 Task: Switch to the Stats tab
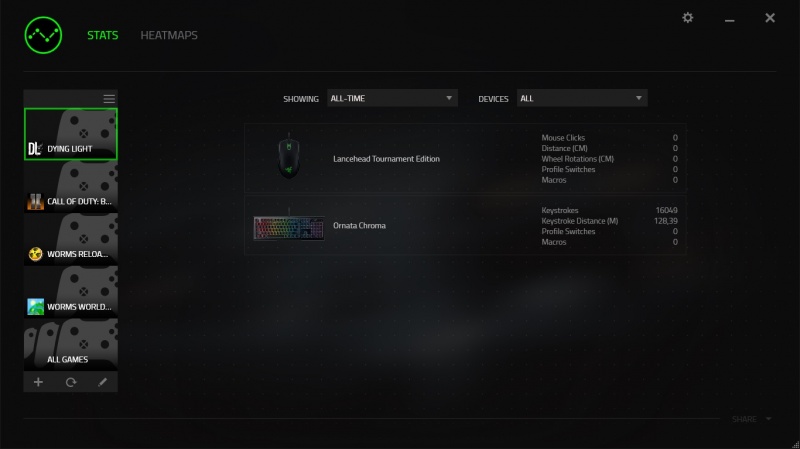(x=103, y=35)
